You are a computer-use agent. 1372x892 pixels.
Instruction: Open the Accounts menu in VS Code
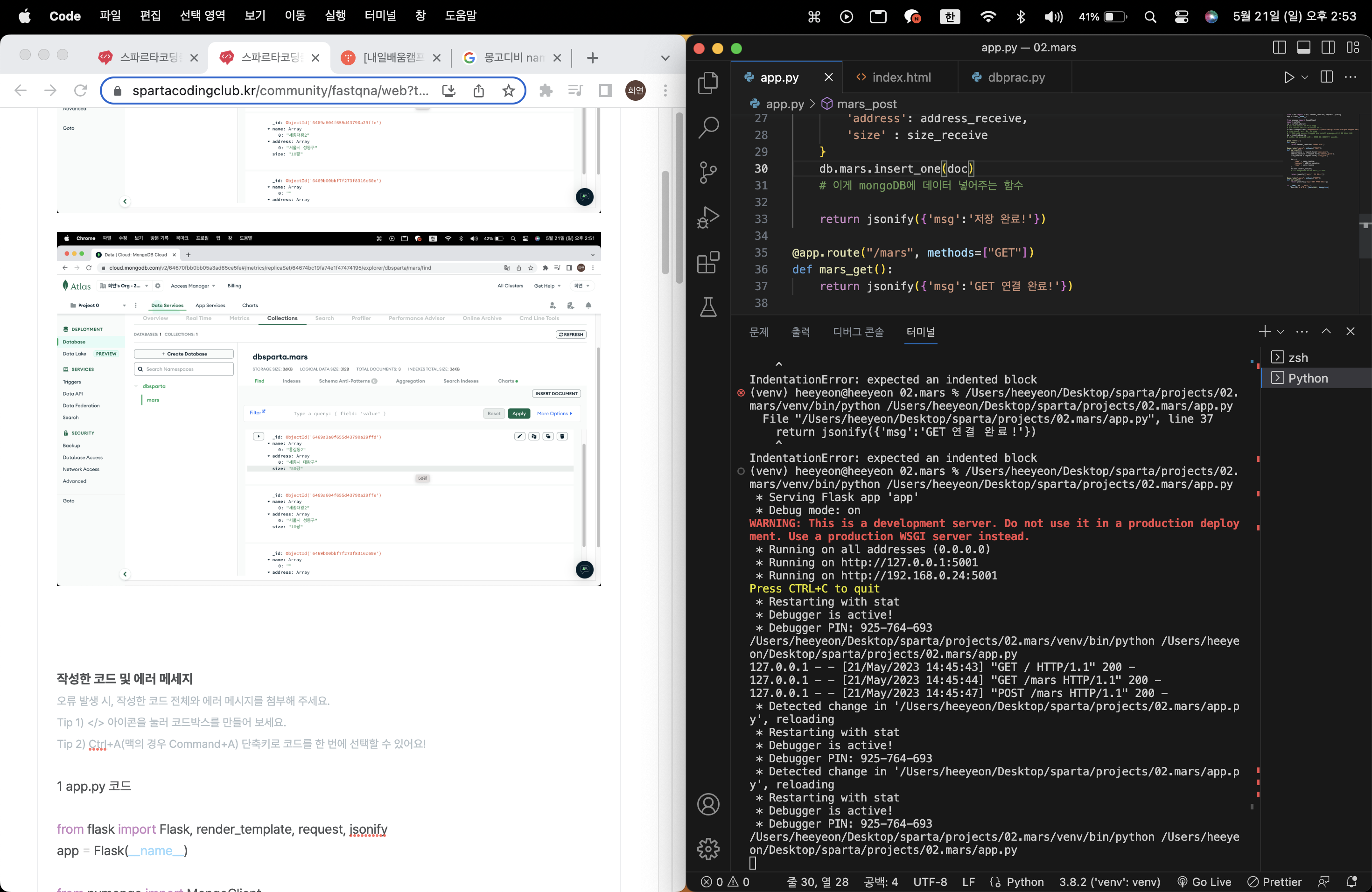[708, 804]
